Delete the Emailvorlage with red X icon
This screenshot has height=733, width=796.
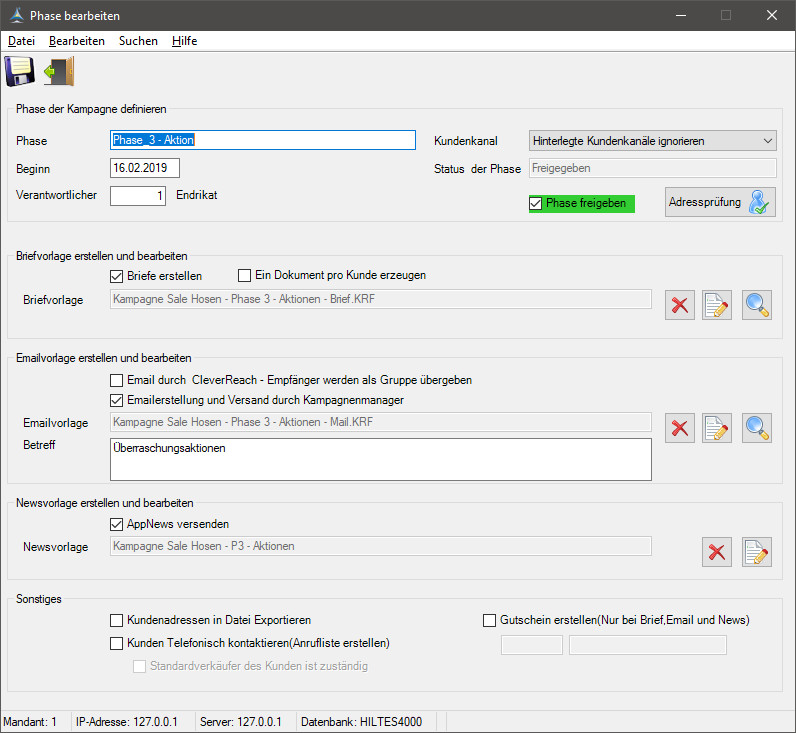tap(680, 428)
